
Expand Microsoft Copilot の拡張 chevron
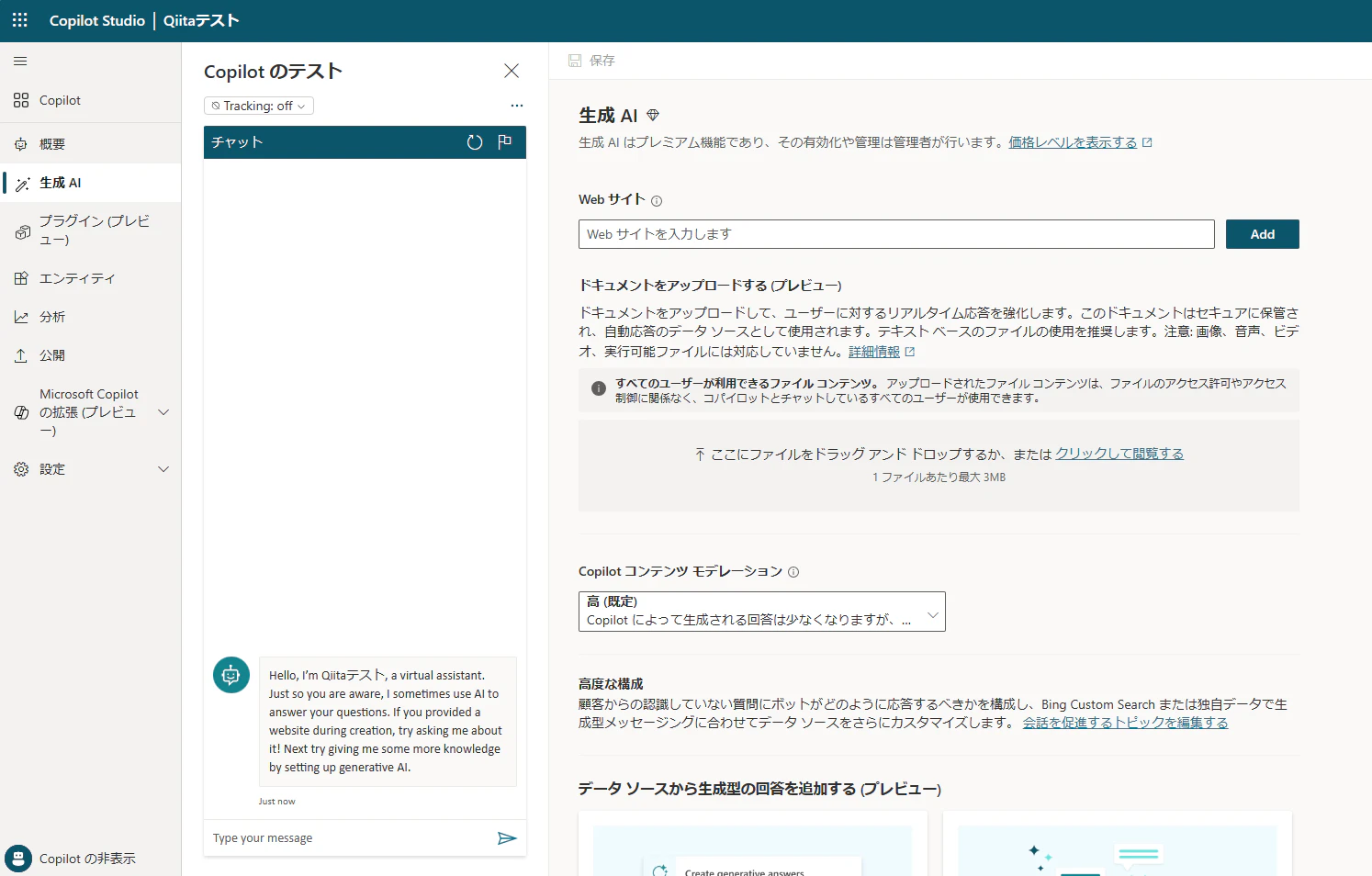[x=163, y=412]
